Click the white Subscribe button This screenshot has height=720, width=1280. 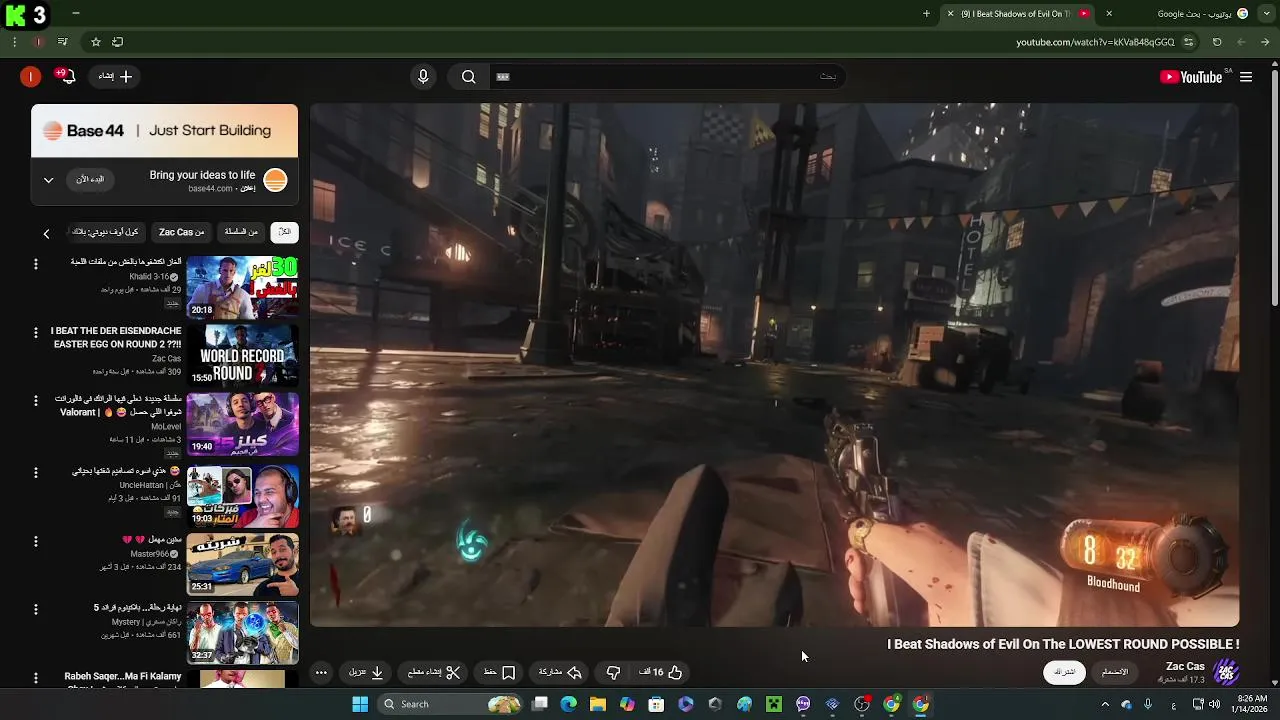point(1065,672)
